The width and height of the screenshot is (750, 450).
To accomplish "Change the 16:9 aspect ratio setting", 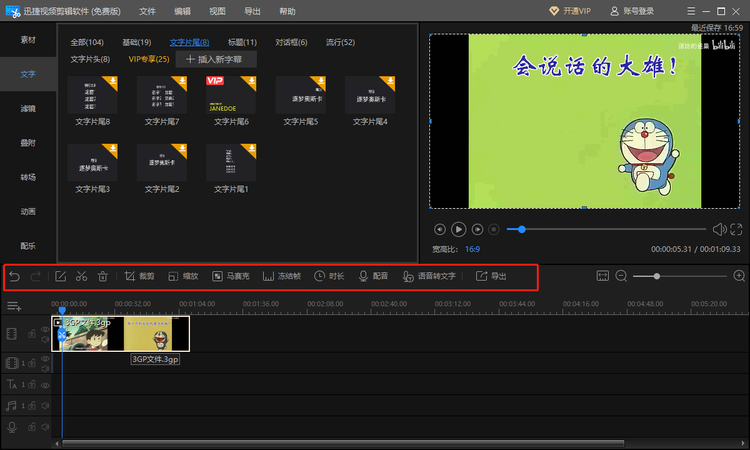I will 473,249.
